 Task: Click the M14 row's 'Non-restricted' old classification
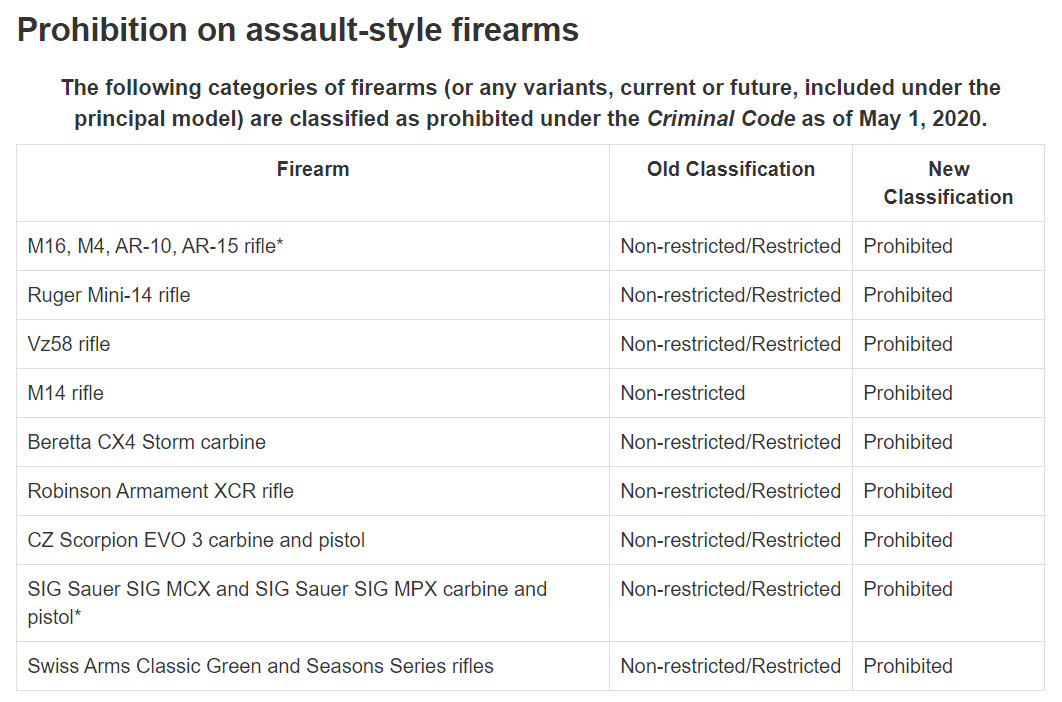point(683,393)
